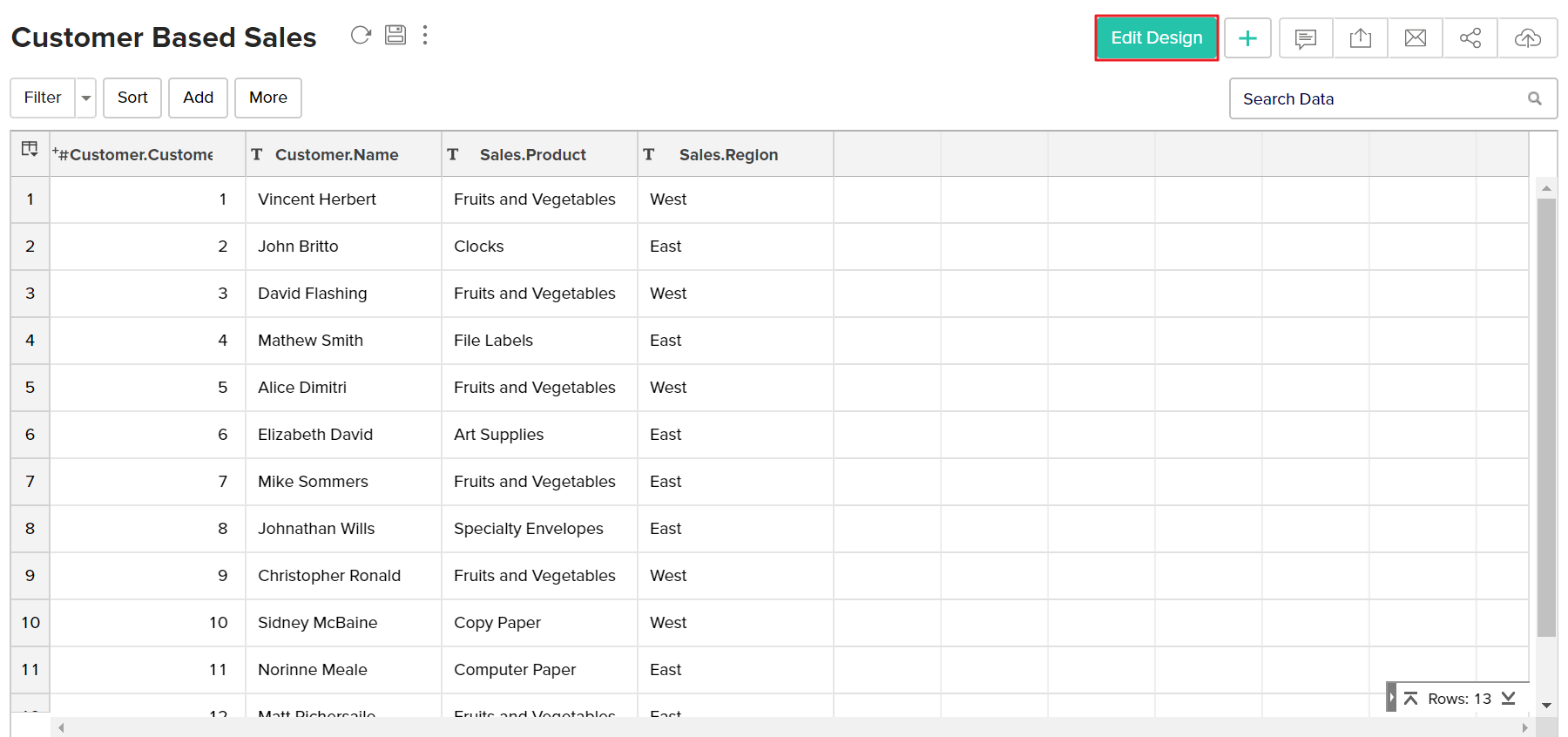Select the Customer.Name column header
The width and height of the screenshot is (1568, 737).
click(x=344, y=154)
